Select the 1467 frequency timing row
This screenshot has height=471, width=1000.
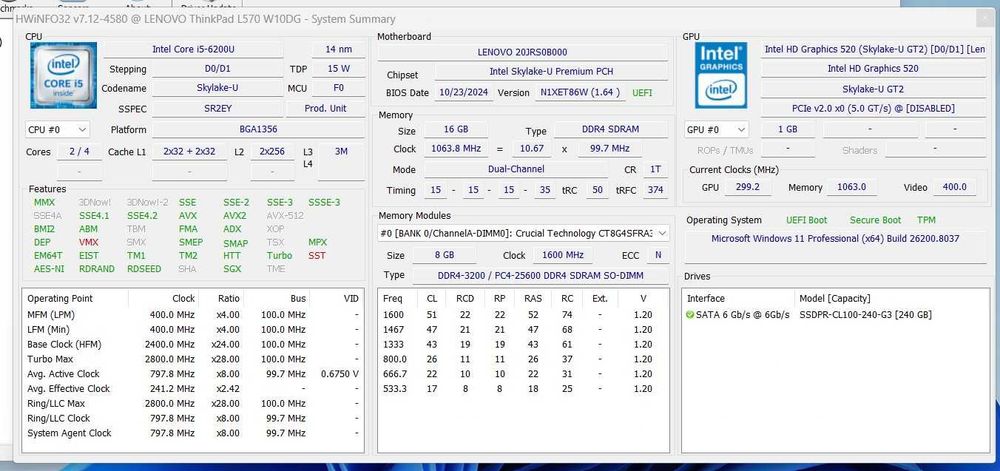[x=523, y=330]
